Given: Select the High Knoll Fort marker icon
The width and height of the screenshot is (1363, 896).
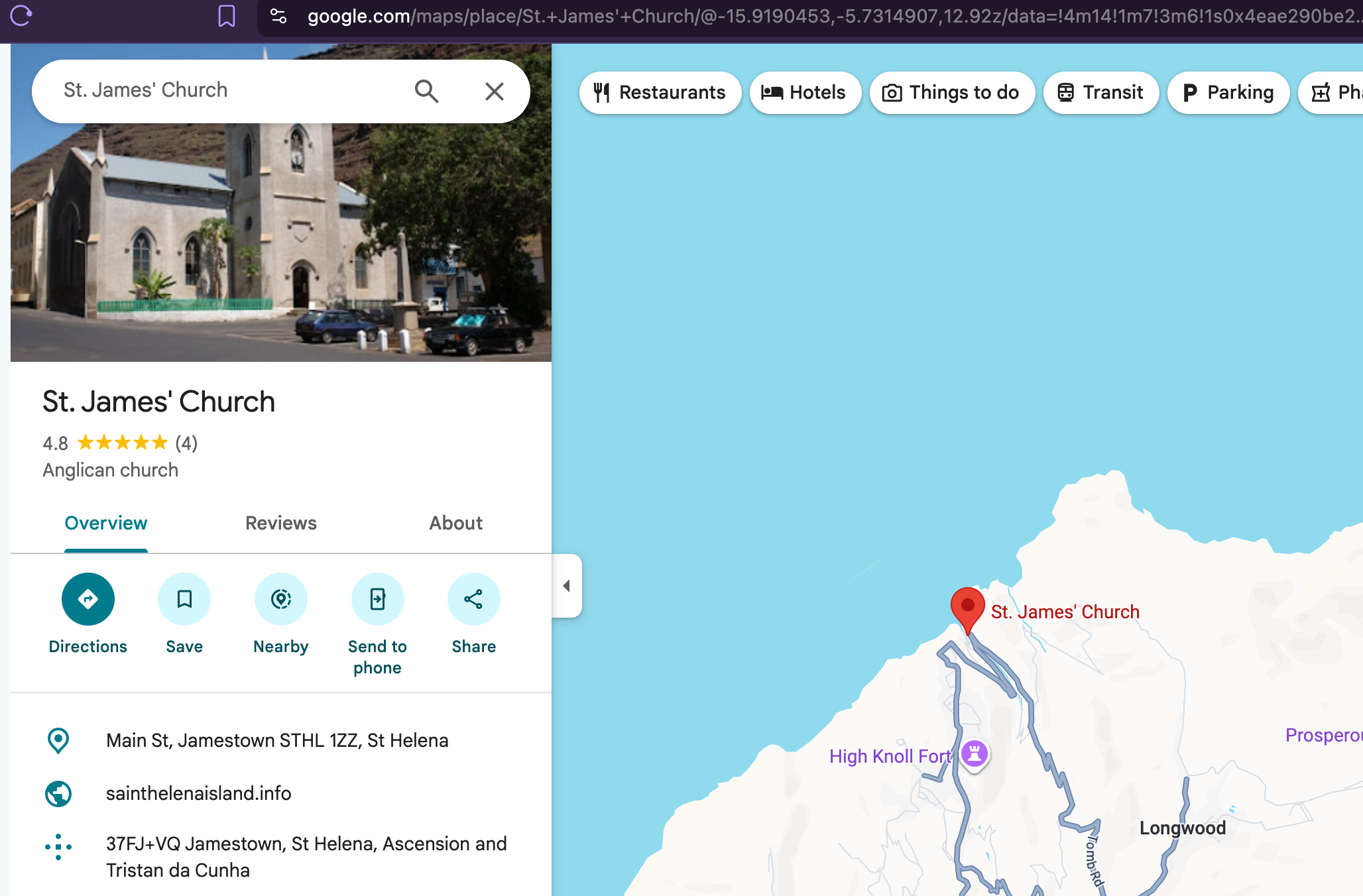Looking at the screenshot, I should click(975, 754).
